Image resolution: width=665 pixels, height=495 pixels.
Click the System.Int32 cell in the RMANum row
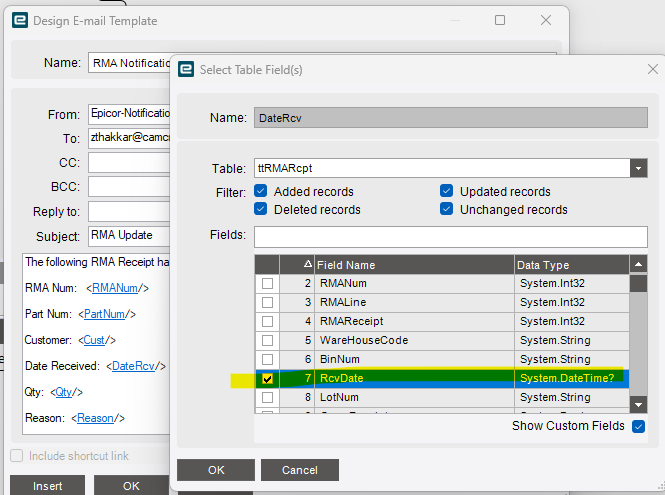tap(571, 283)
